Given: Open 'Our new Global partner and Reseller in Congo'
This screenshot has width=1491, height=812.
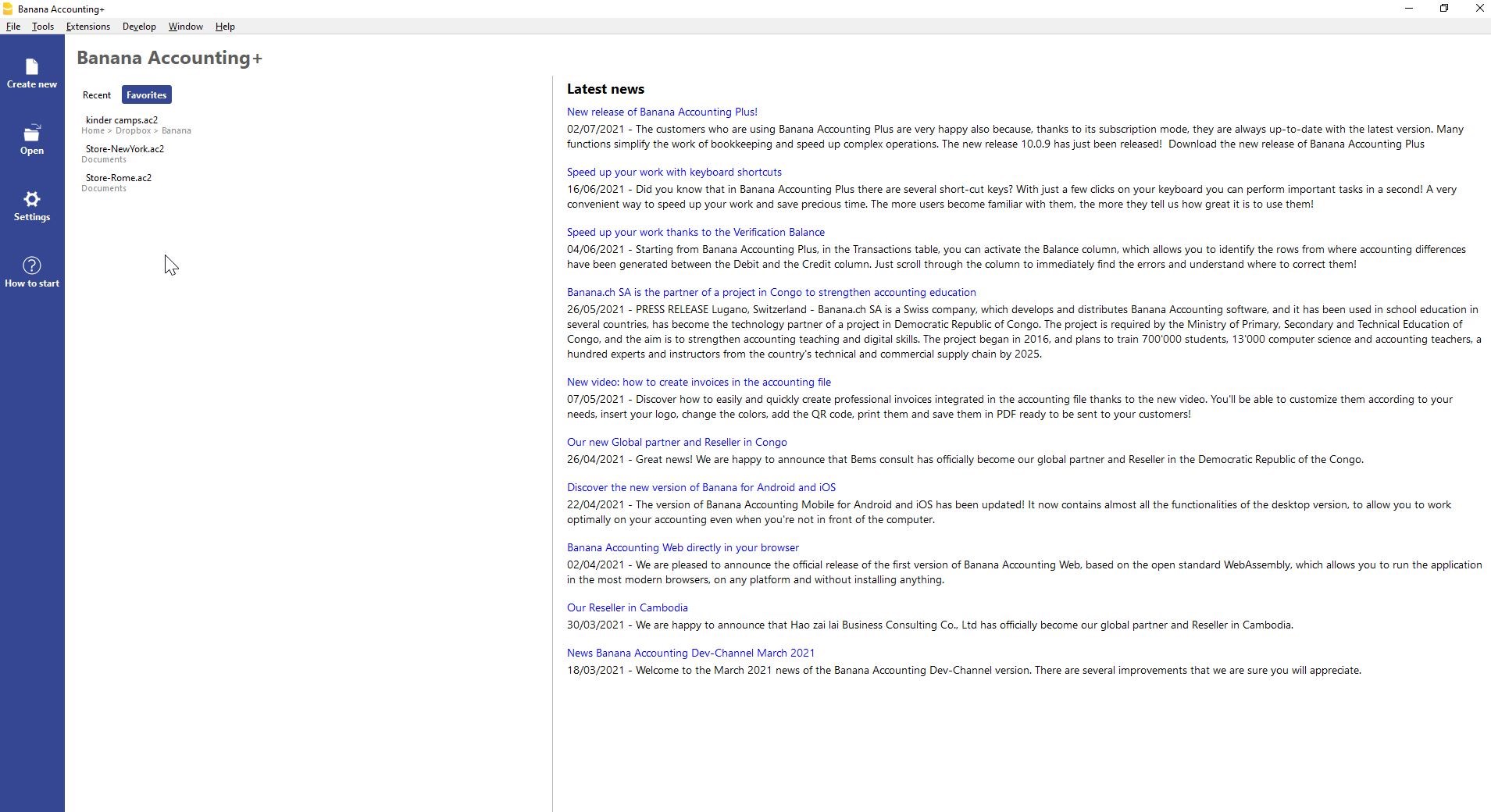Looking at the screenshot, I should 677,443.
